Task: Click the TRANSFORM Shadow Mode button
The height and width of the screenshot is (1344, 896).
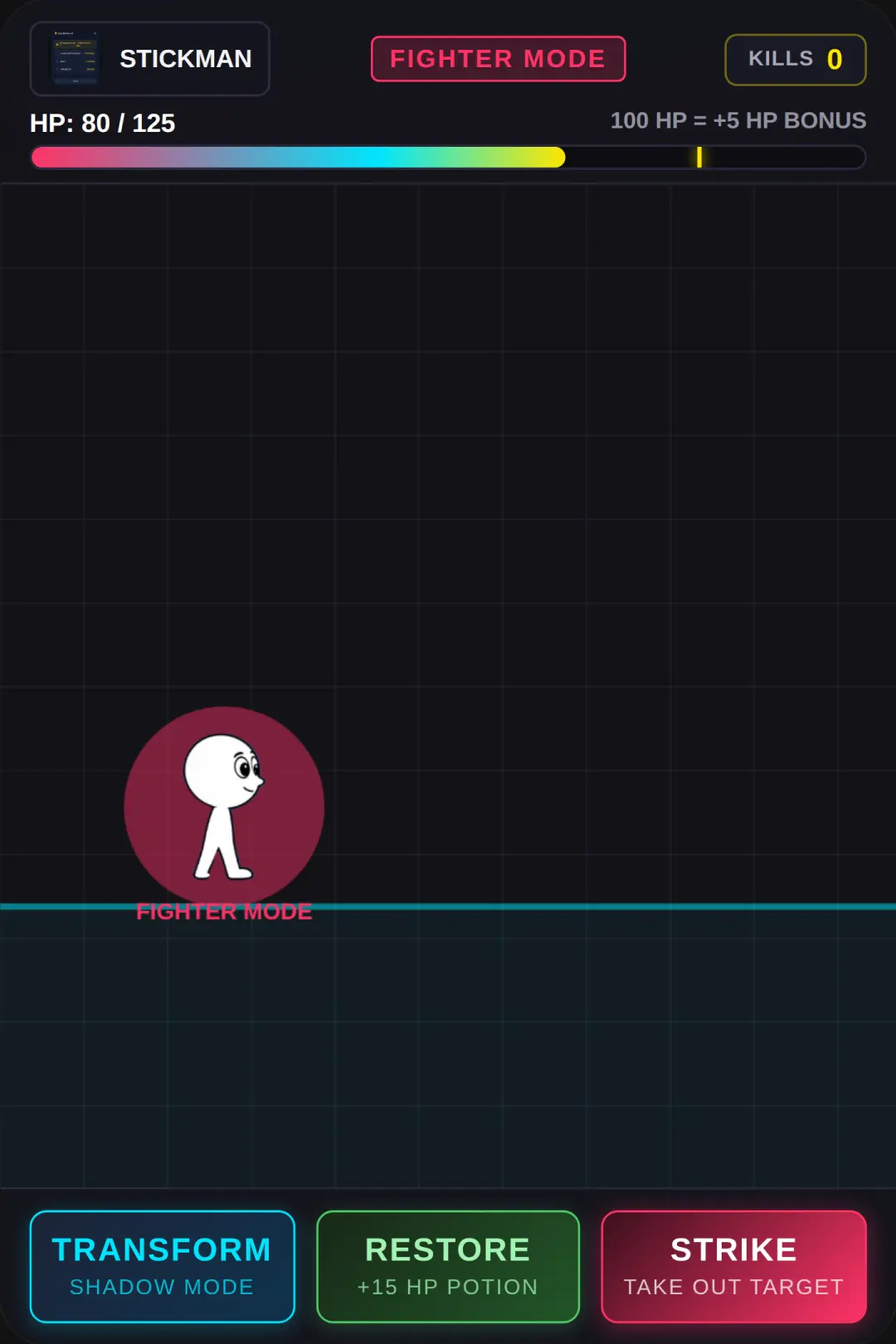Action: [x=163, y=1266]
